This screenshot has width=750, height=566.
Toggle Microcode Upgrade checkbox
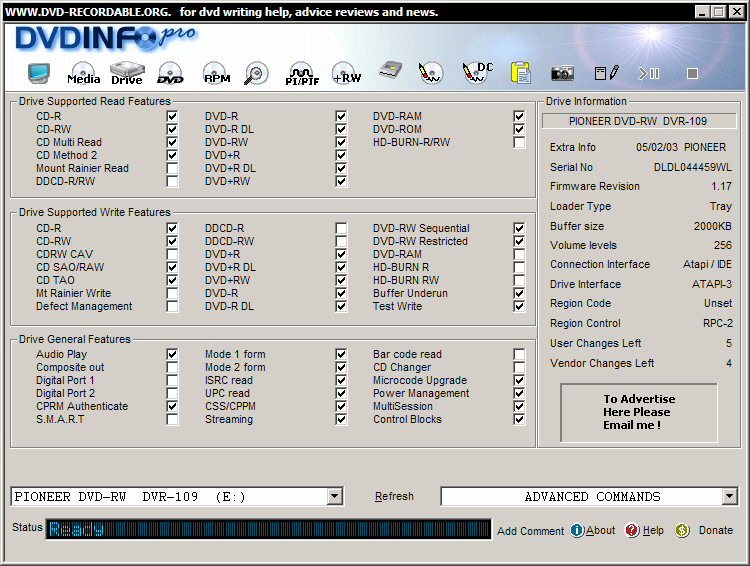pos(519,380)
